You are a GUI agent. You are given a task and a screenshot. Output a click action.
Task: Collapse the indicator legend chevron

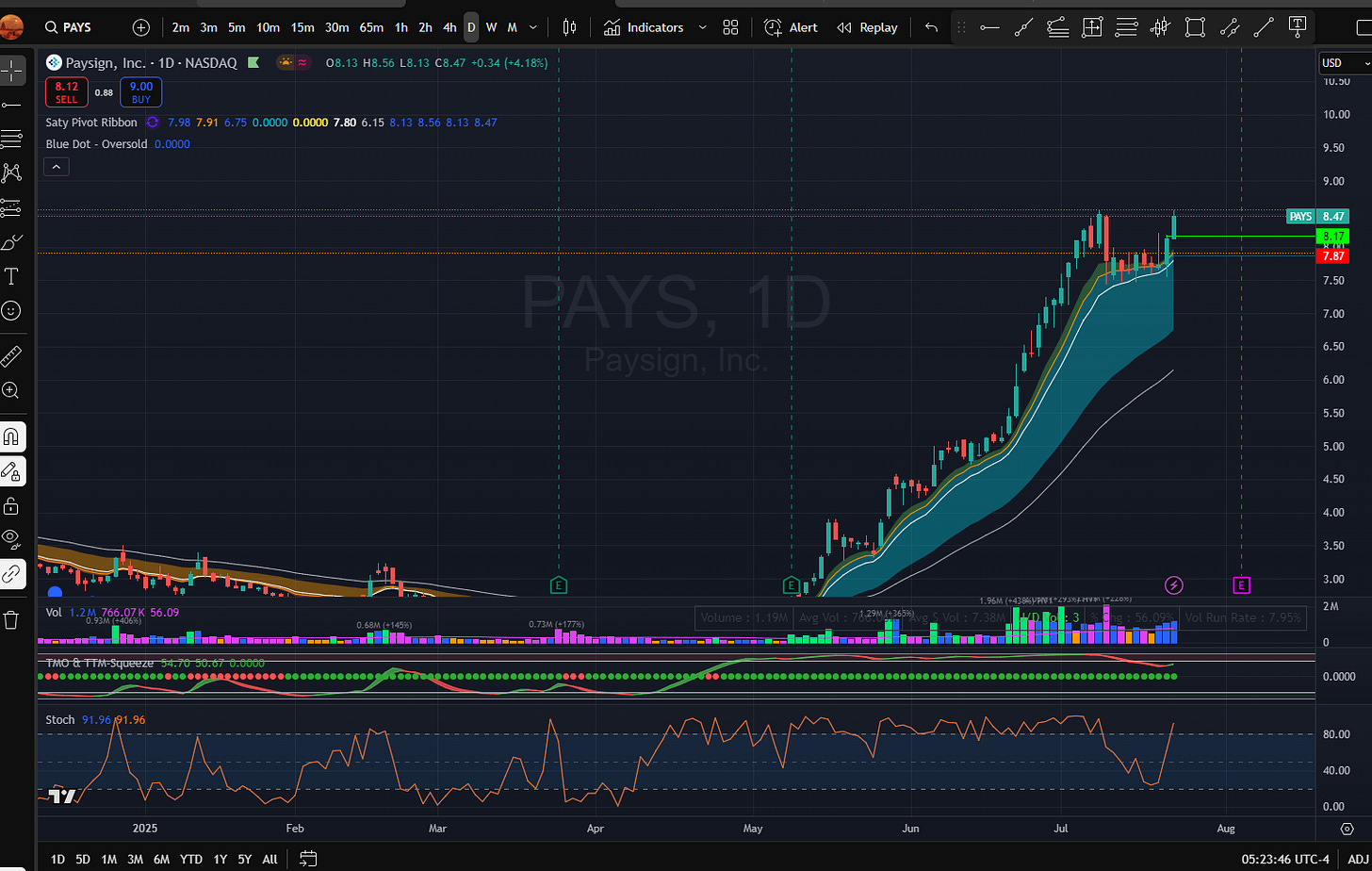(56, 167)
